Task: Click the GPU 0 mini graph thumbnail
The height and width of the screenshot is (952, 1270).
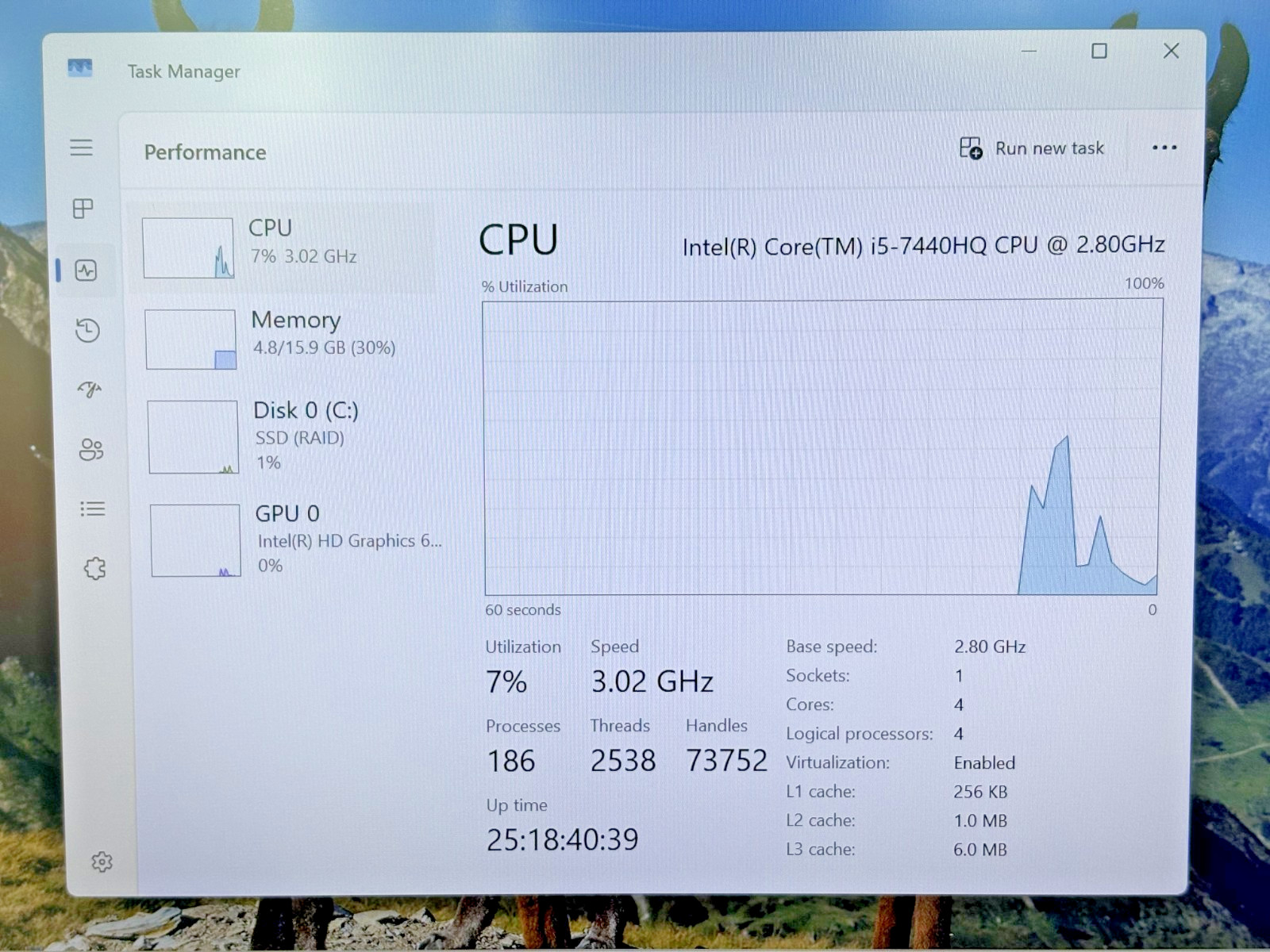Action: coord(195,540)
